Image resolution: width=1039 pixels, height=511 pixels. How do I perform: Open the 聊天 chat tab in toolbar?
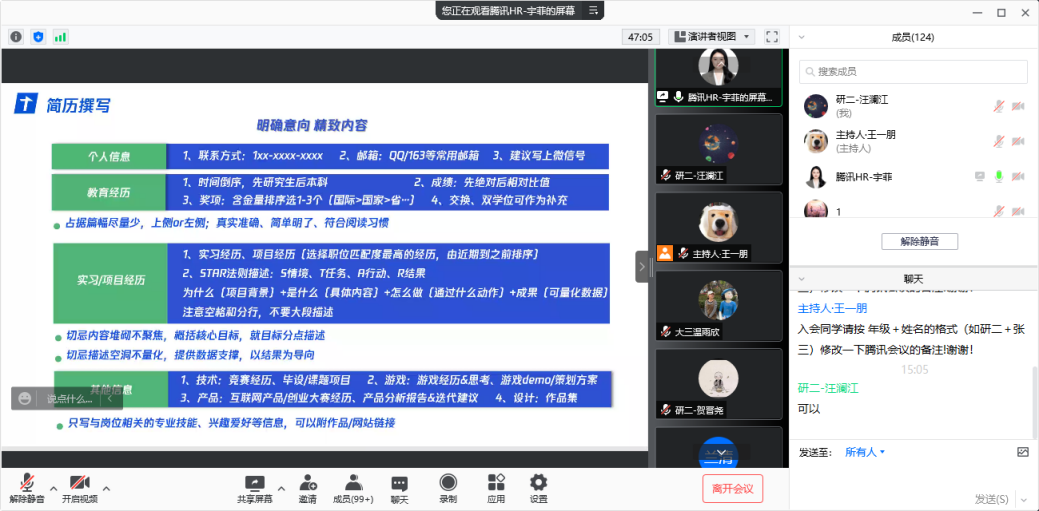[x=399, y=483]
